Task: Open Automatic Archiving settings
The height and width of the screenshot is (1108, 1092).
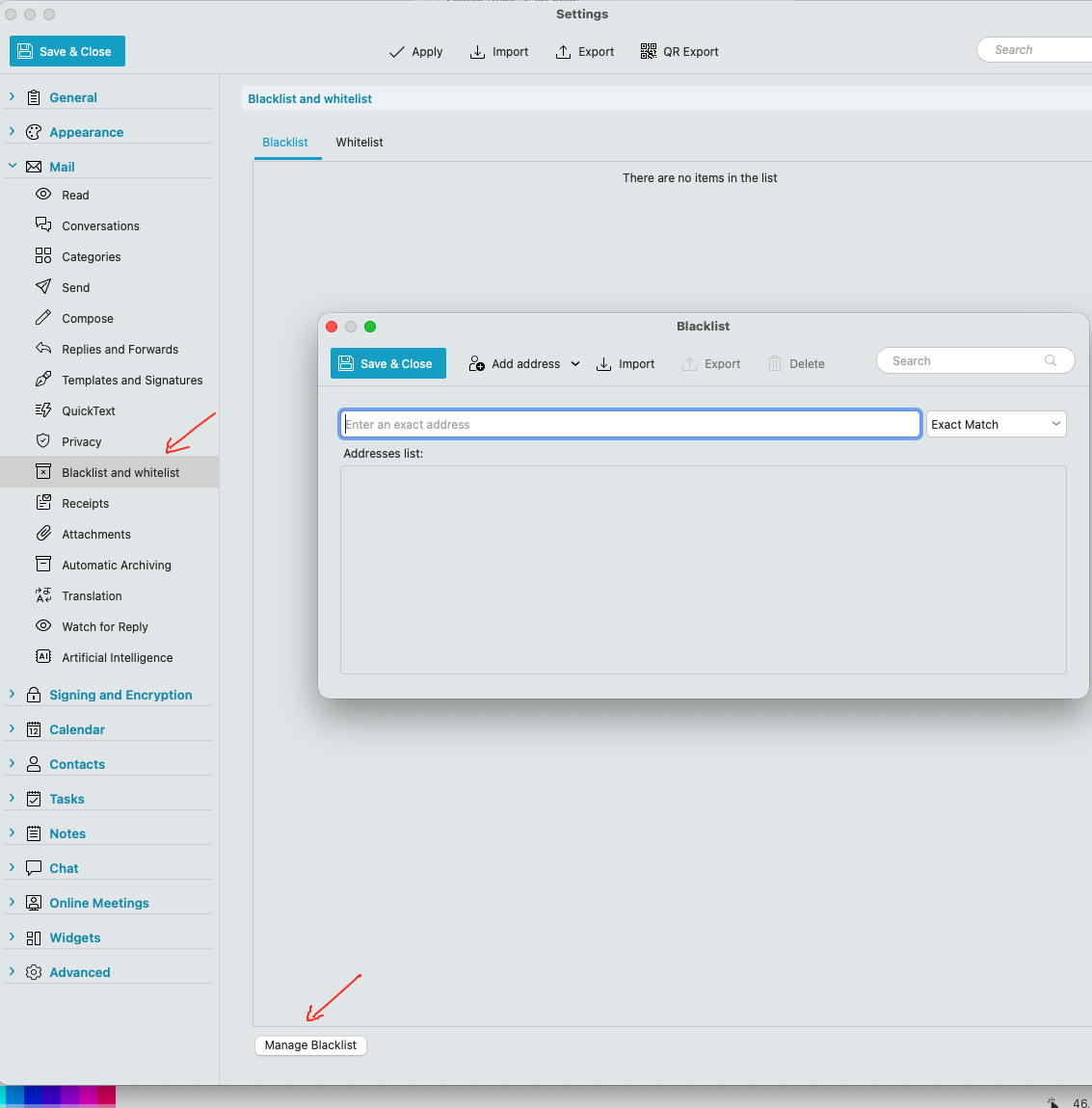Action: pos(116,566)
